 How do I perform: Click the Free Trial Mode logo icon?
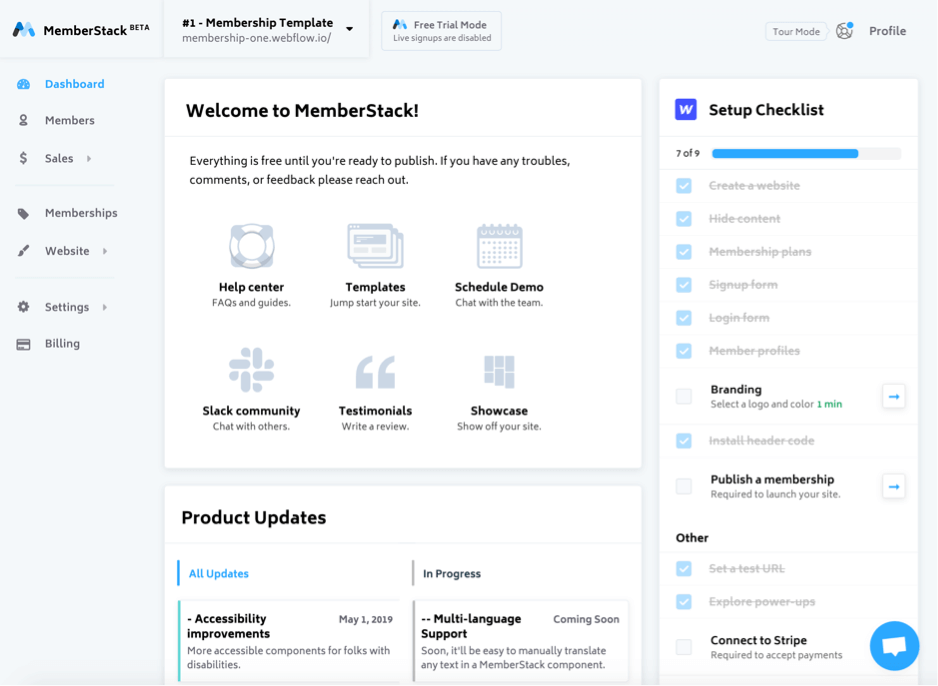[400, 25]
